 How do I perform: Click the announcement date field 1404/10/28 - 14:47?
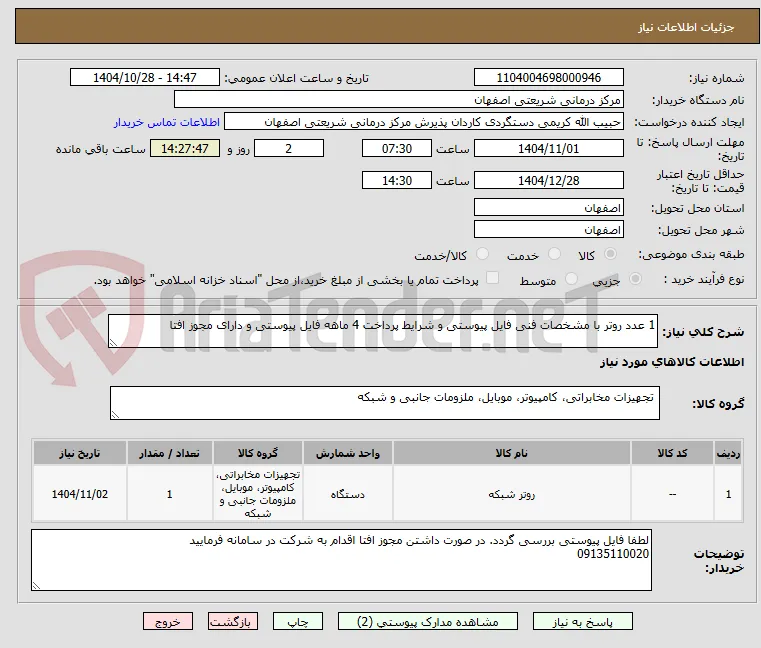[145, 78]
